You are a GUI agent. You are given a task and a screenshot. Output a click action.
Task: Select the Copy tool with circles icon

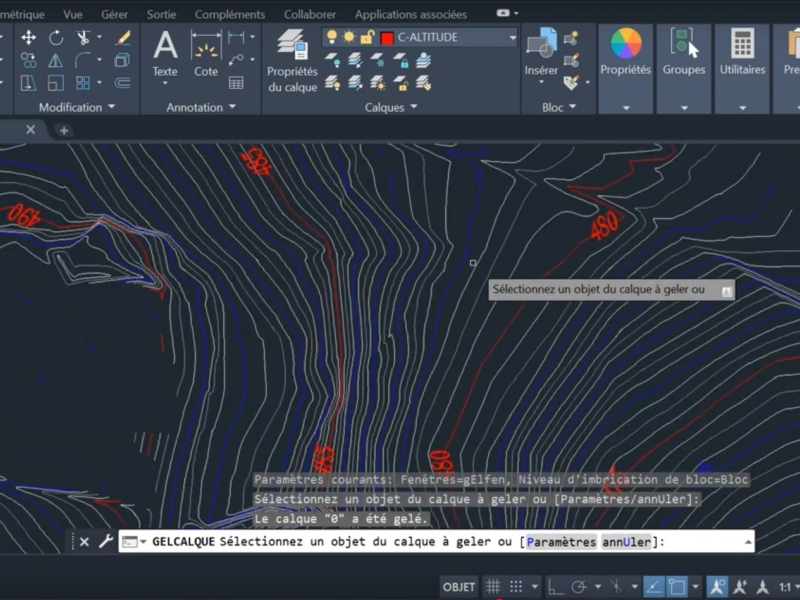[x=29, y=60]
